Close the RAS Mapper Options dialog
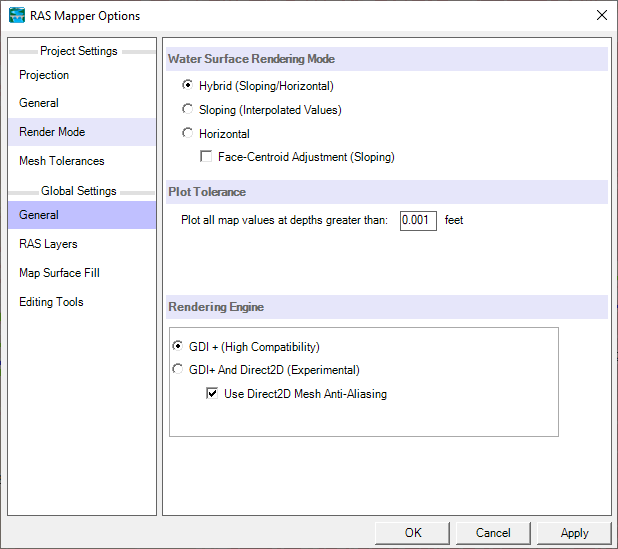Screen dimensions: 618x549 (x=601, y=15)
